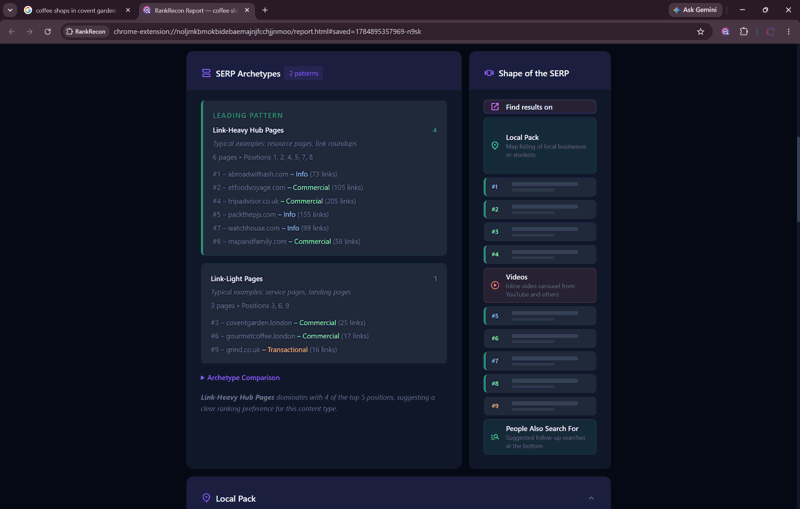Open the browser Extensions puzzle icon

tap(744, 32)
